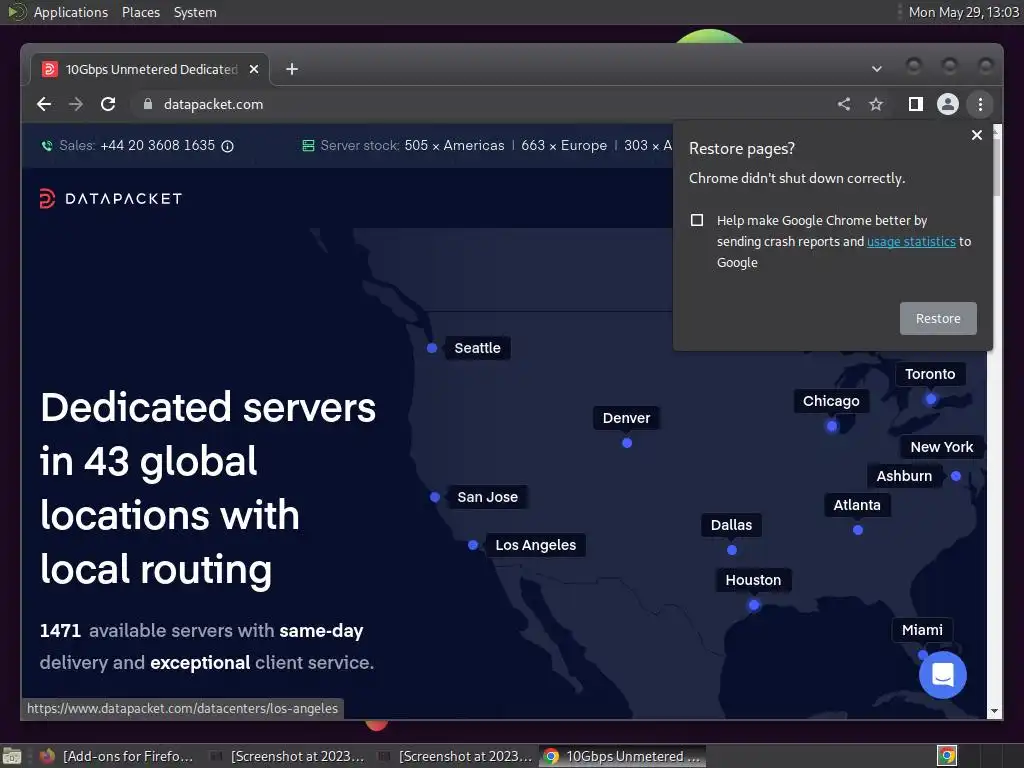Open a new tab with the plus button
Image resolution: width=1024 pixels, height=768 pixels.
tap(292, 69)
